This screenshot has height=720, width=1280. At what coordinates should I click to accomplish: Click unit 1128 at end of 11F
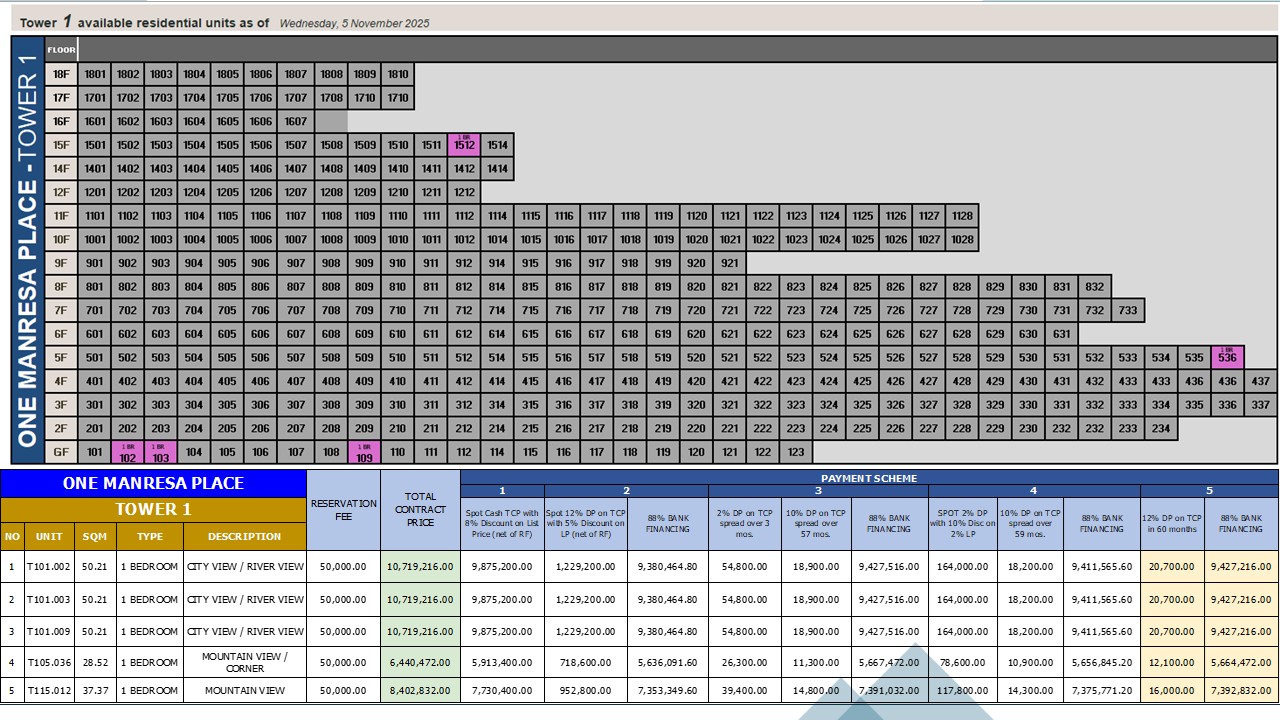[x=962, y=216]
